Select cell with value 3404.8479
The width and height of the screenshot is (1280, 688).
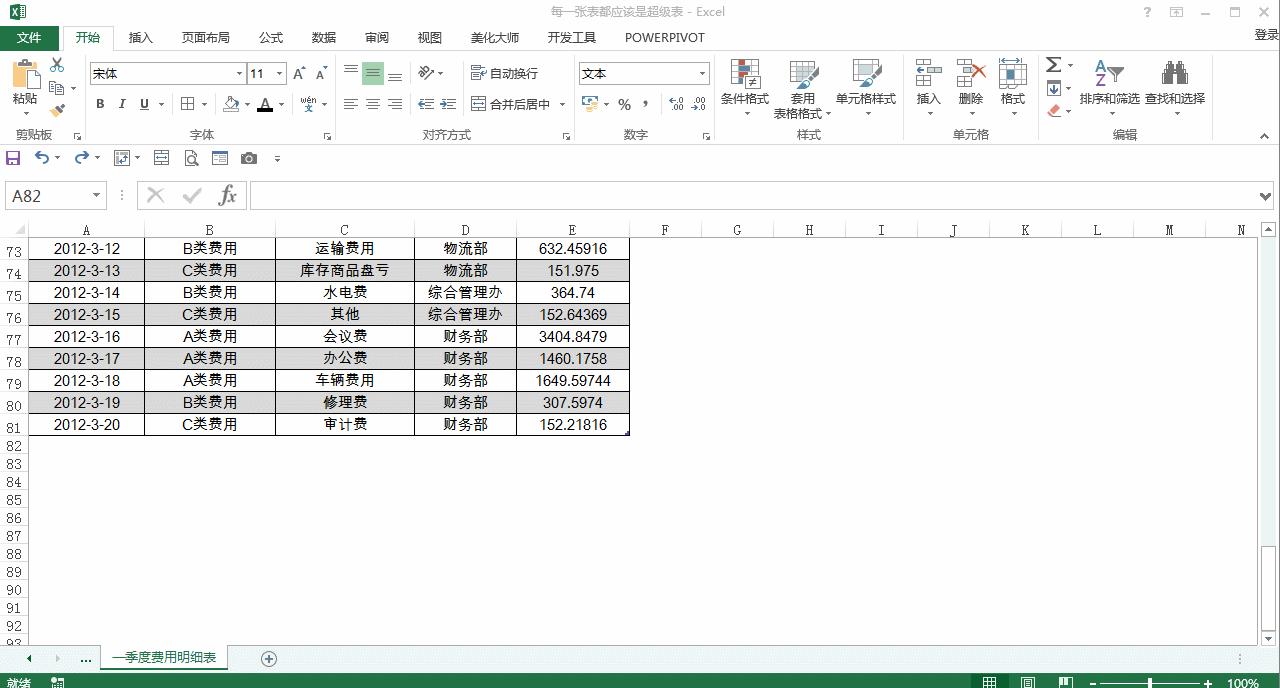pyautogui.click(x=573, y=337)
